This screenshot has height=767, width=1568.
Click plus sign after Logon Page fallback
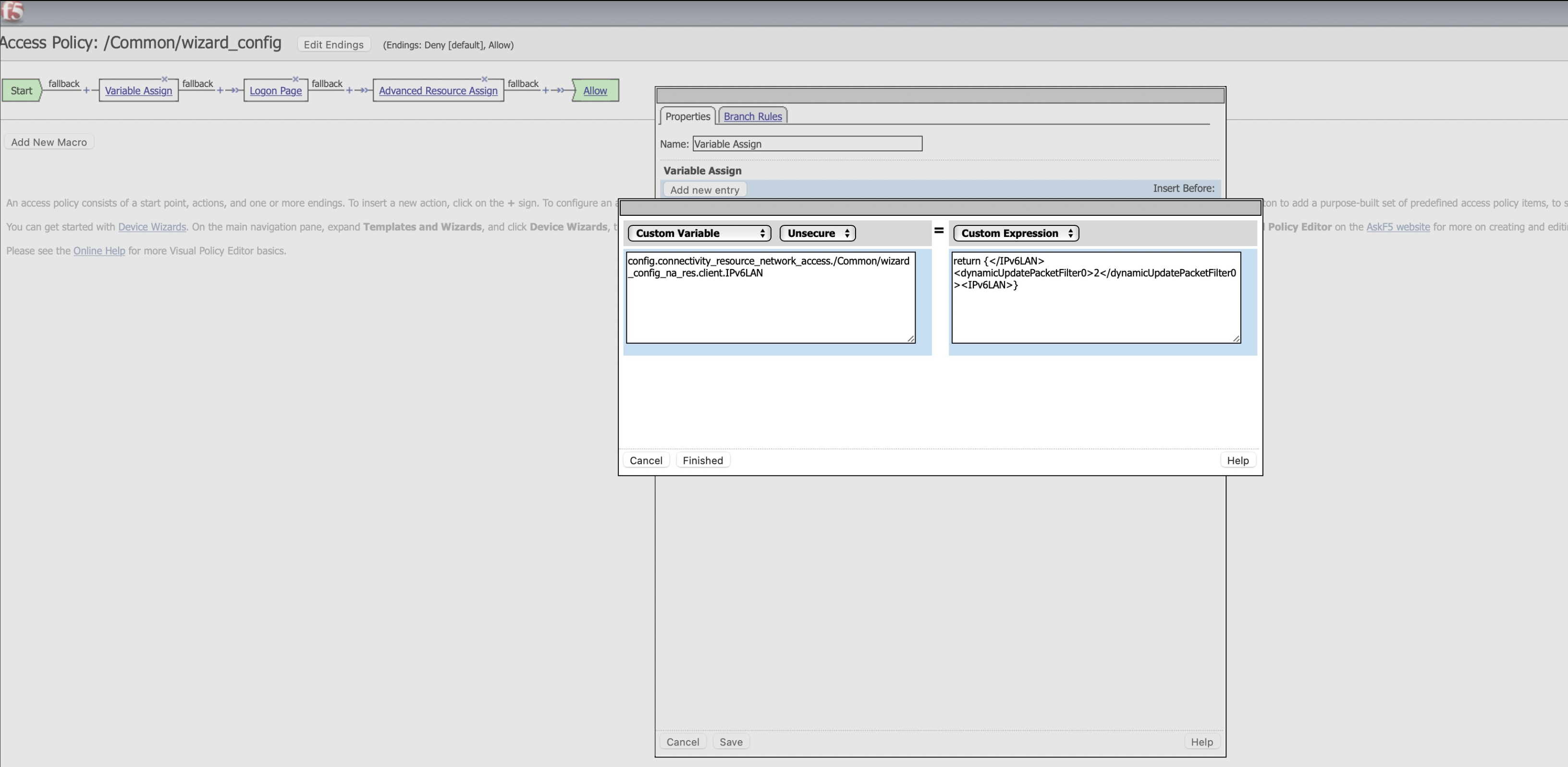click(349, 91)
